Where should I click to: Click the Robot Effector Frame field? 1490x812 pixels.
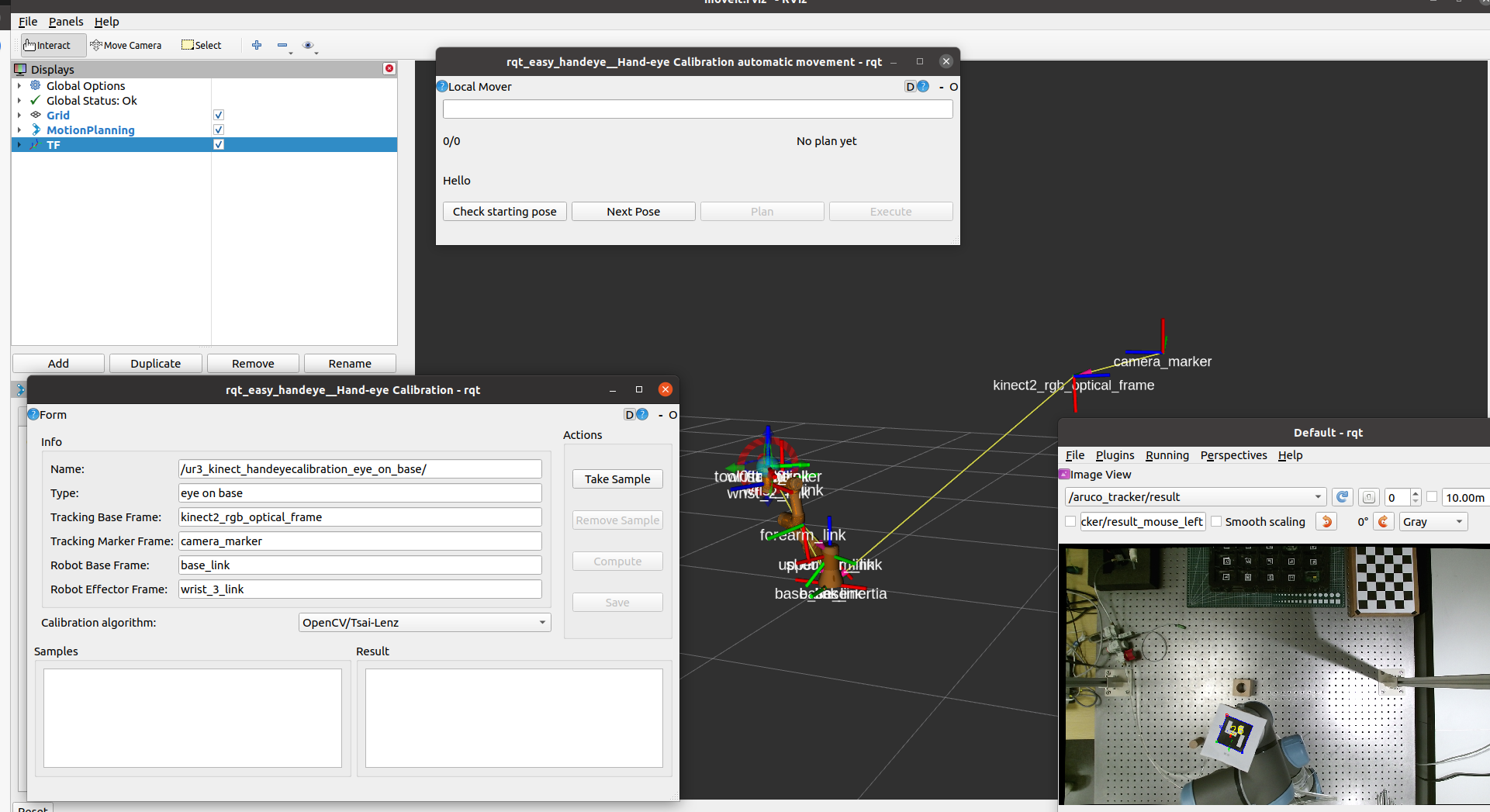tap(360, 589)
